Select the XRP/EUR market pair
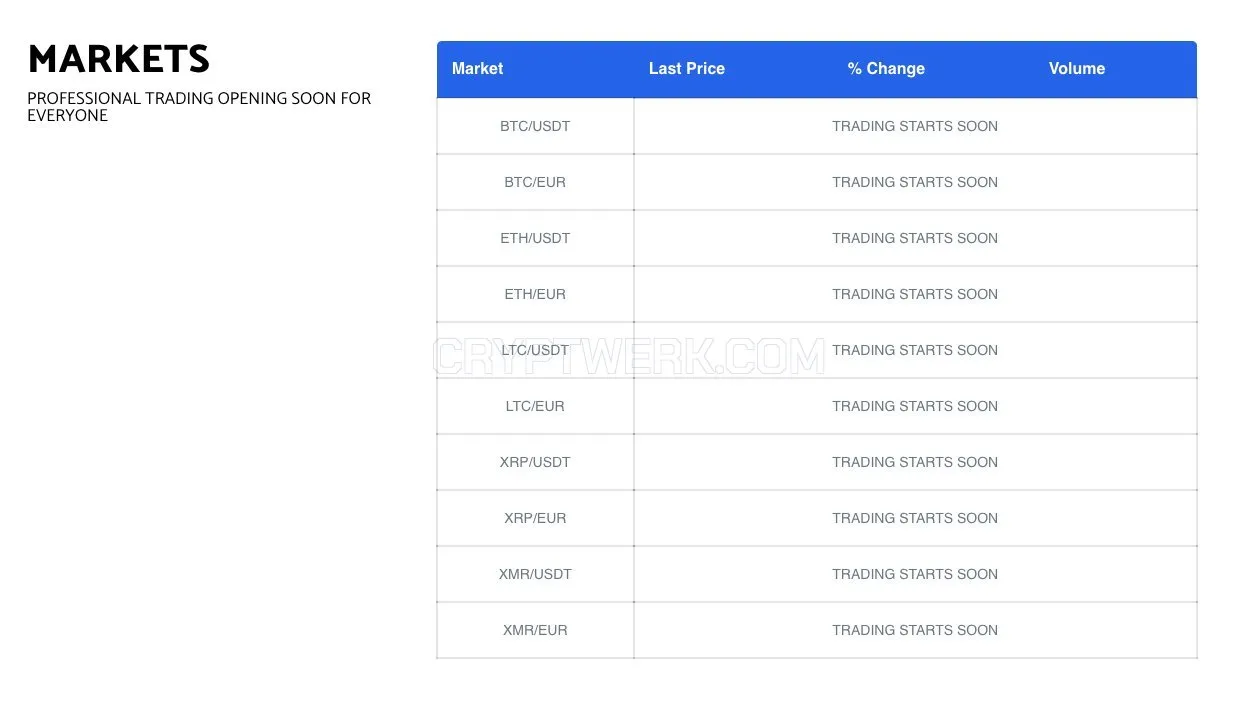 pos(535,518)
